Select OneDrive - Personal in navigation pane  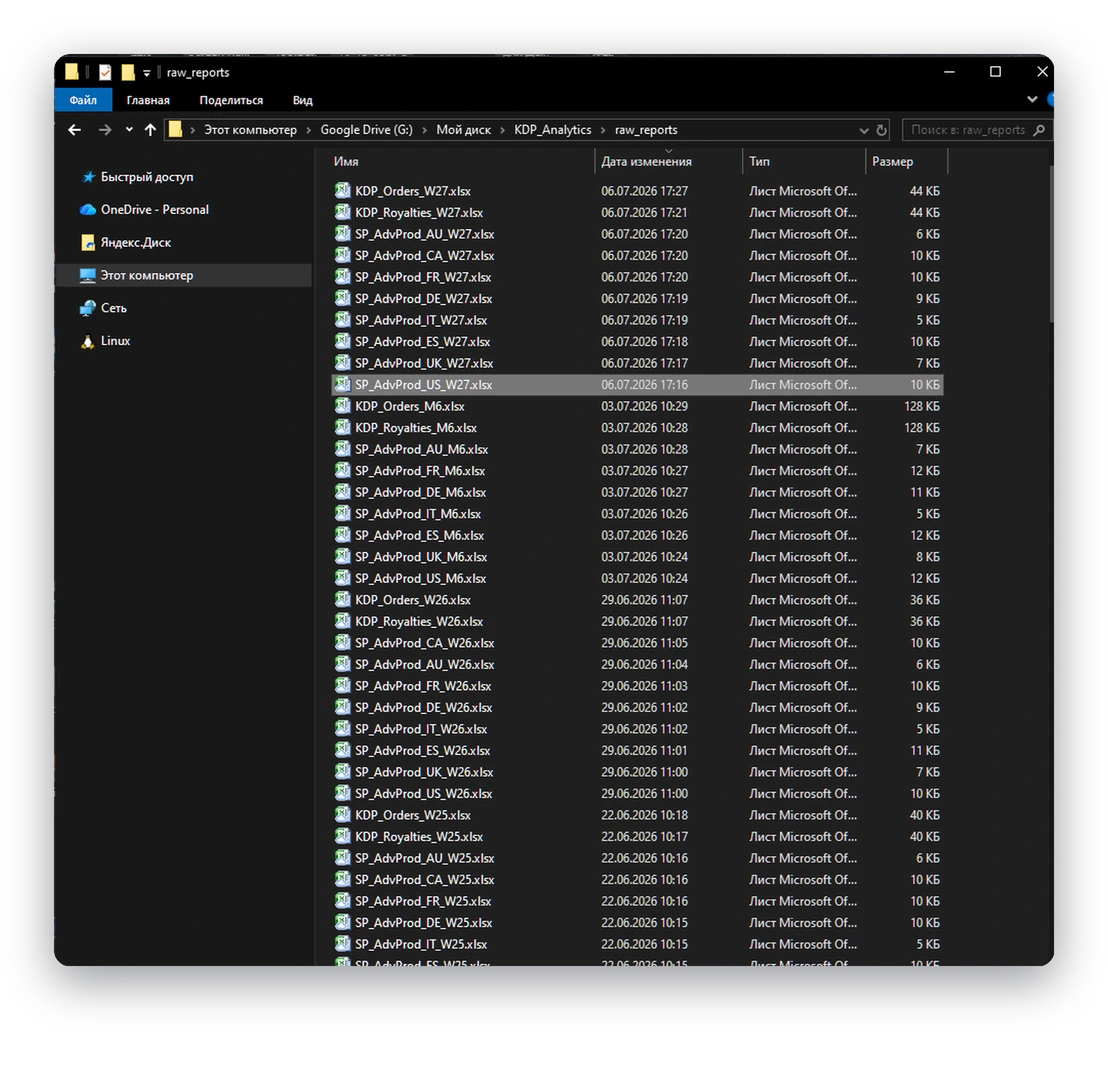coord(155,210)
